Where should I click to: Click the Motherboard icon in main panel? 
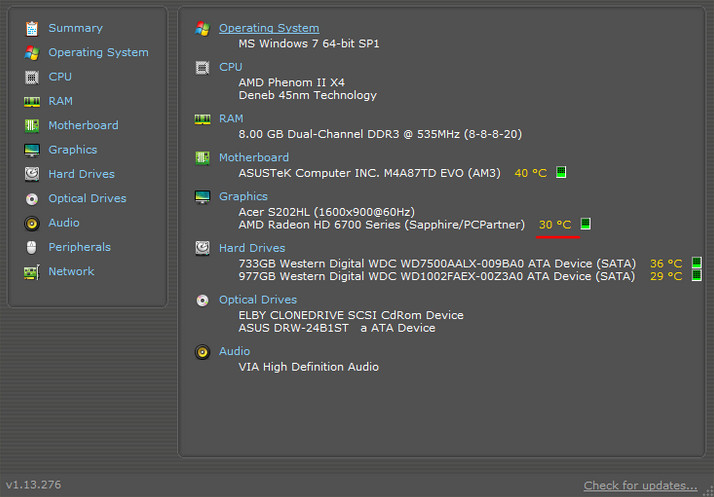(x=202, y=158)
